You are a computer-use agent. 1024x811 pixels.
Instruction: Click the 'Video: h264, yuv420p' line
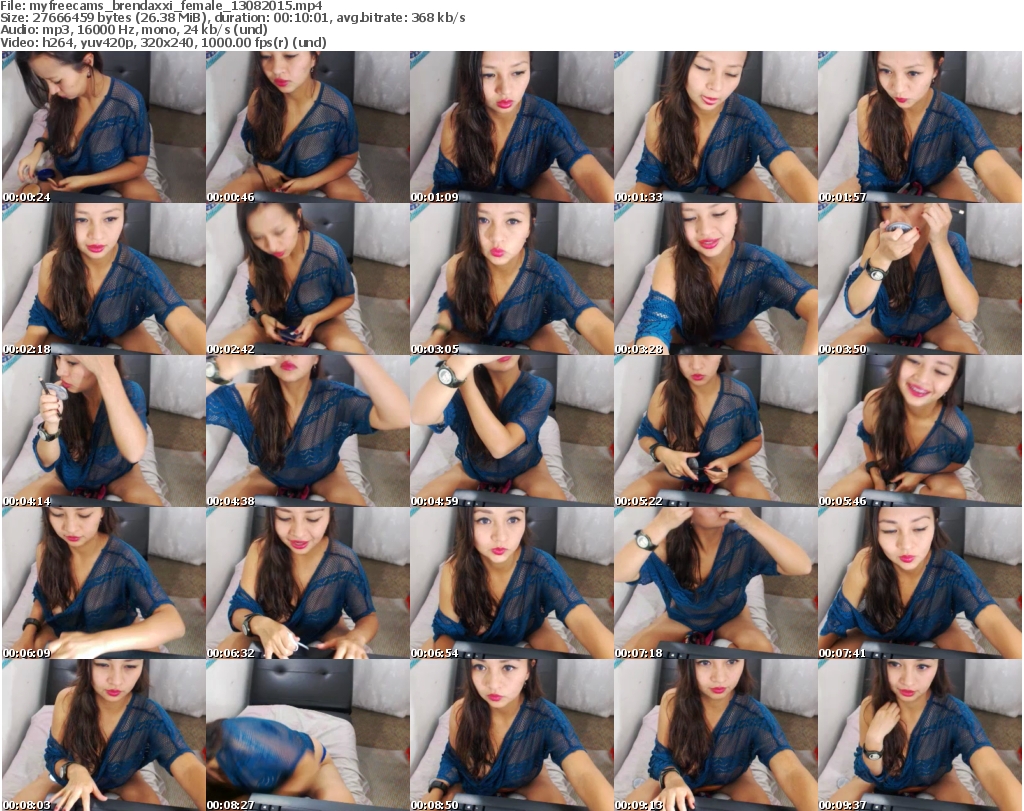pyautogui.click(x=163, y=42)
